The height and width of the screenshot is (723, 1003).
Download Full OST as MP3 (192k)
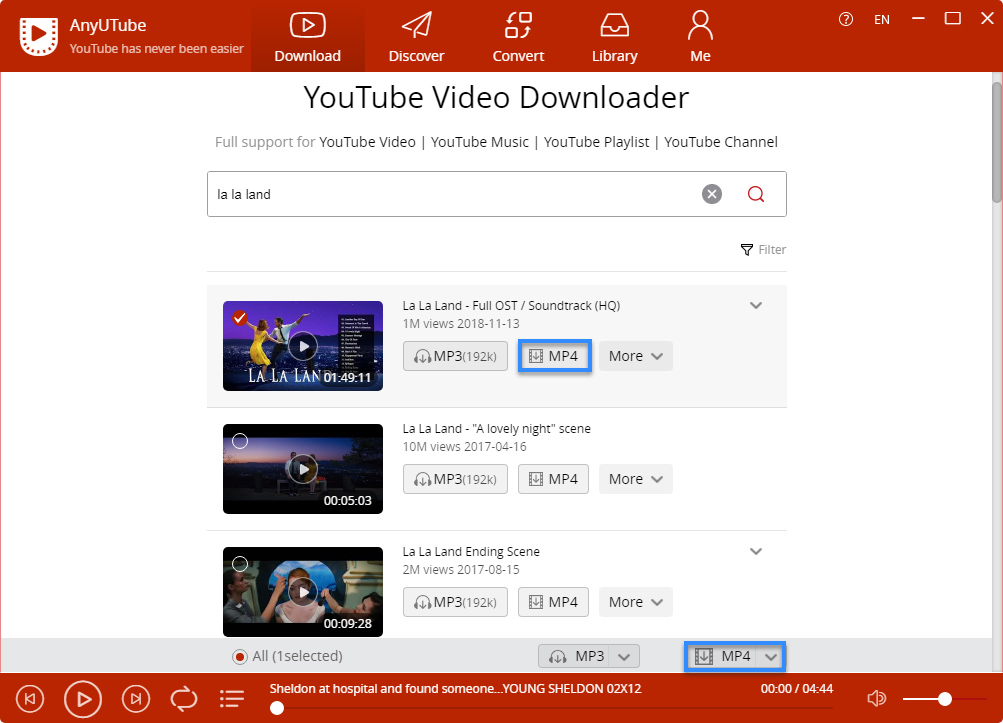[x=455, y=356]
